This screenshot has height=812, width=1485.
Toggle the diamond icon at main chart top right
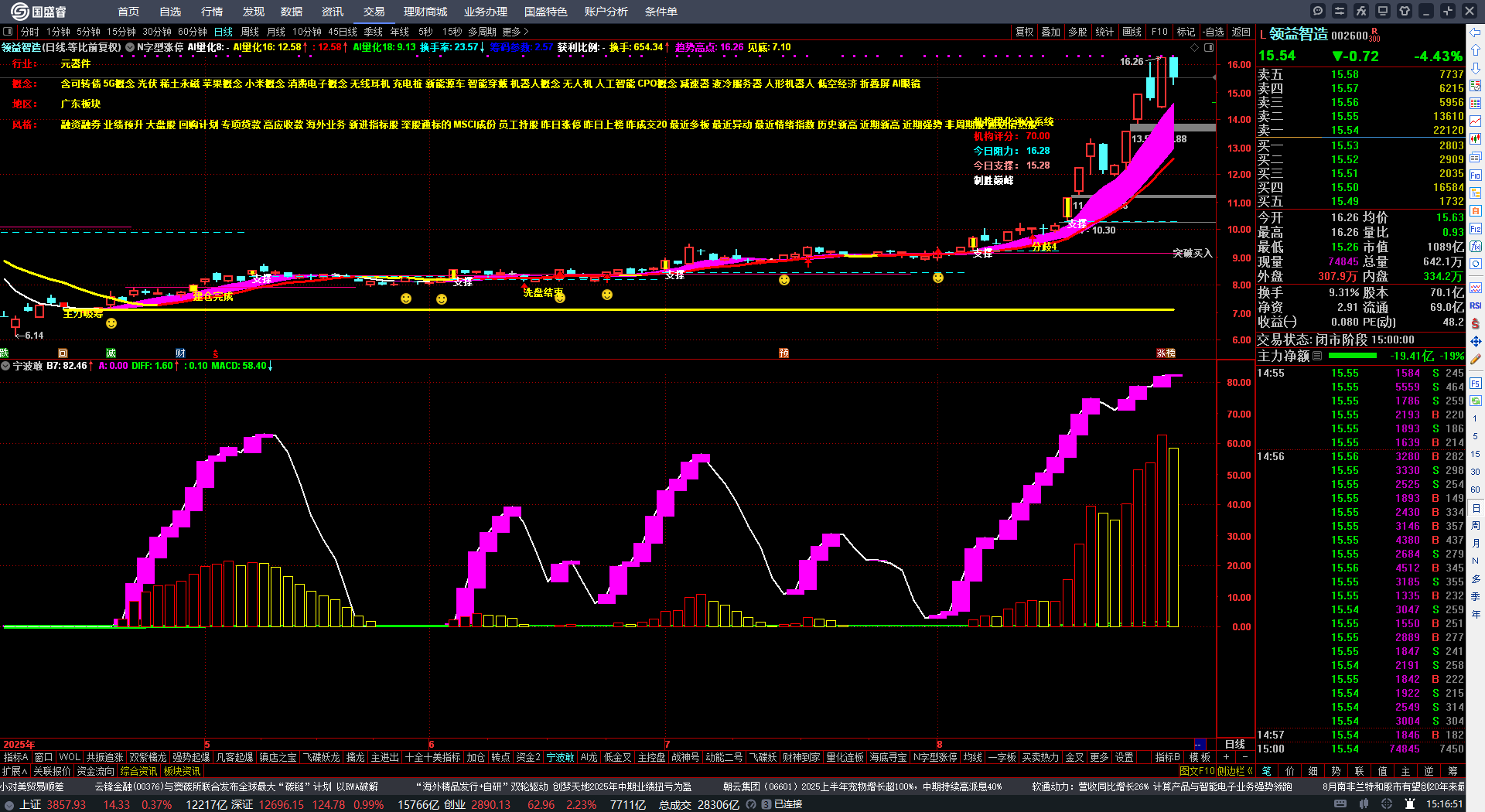point(1194,48)
